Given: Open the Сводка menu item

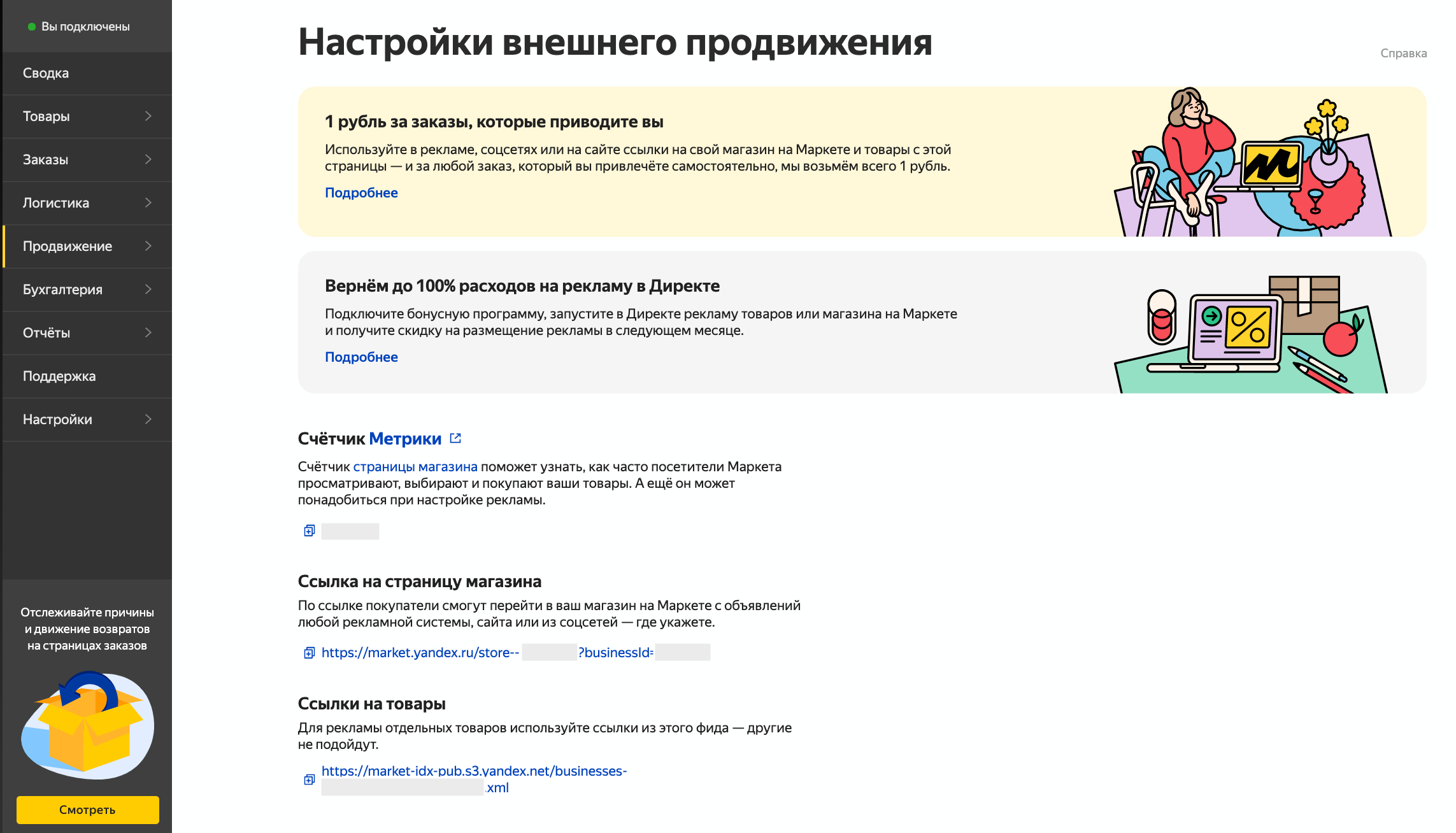Looking at the screenshot, I should pos(46,73).
